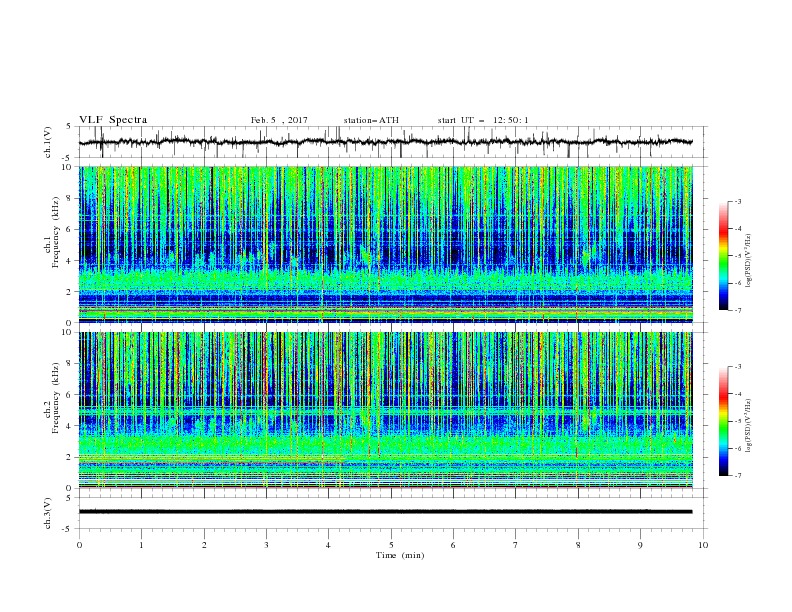Click time axis tick label '9'

(640, 545)
